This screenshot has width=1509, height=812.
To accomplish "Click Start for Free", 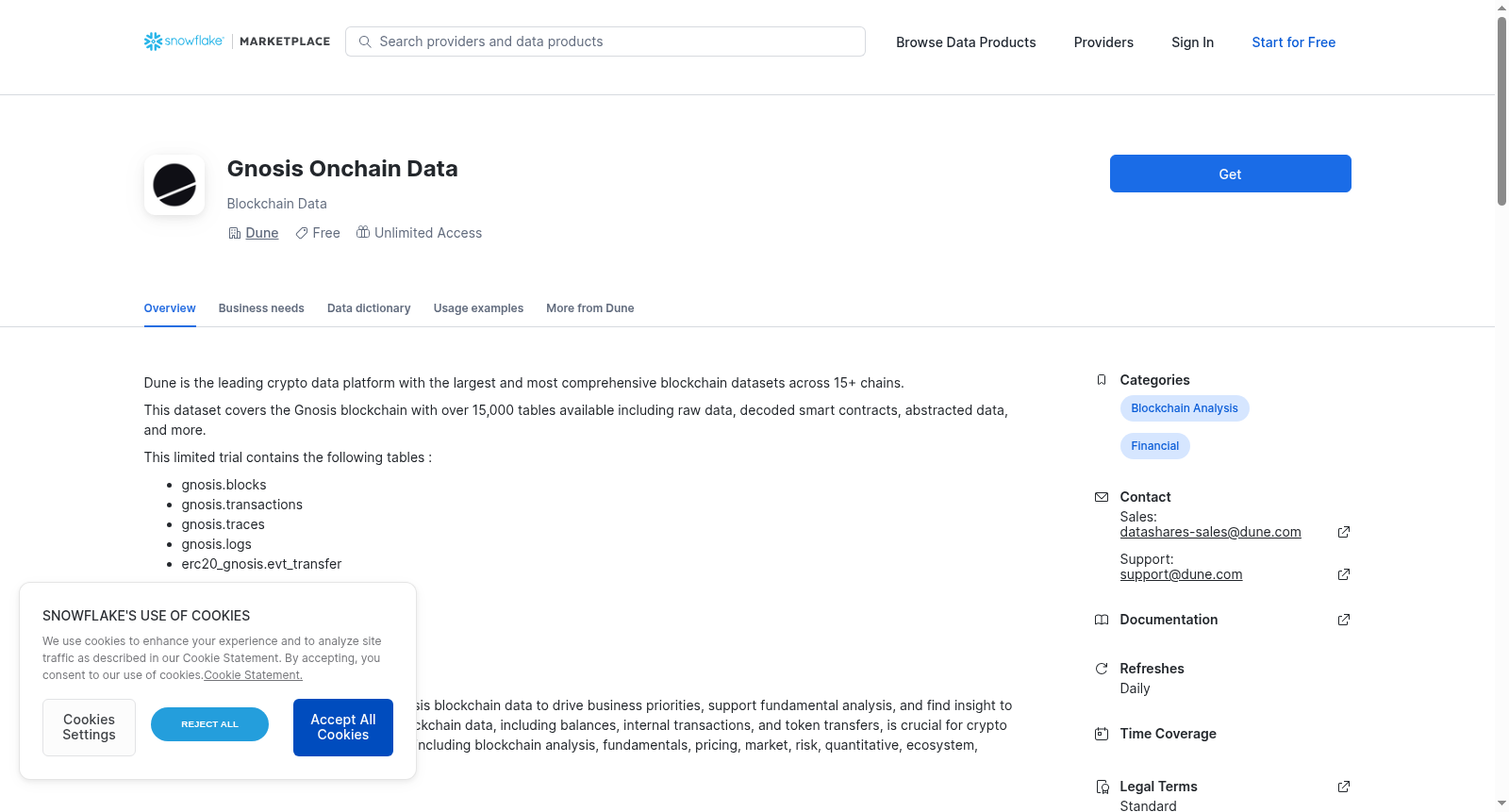I will pyautogui.click(x=1293, y=42).
